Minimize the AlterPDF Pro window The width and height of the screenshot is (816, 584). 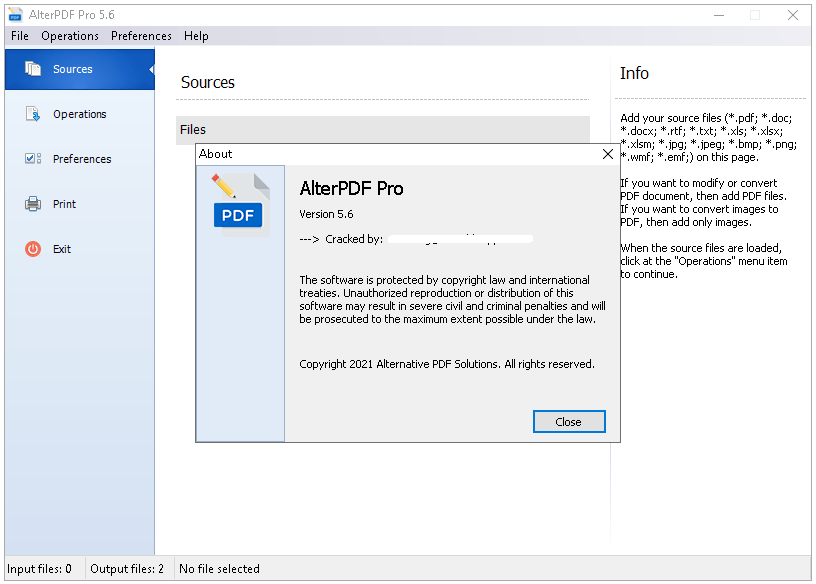pos(719,15)
